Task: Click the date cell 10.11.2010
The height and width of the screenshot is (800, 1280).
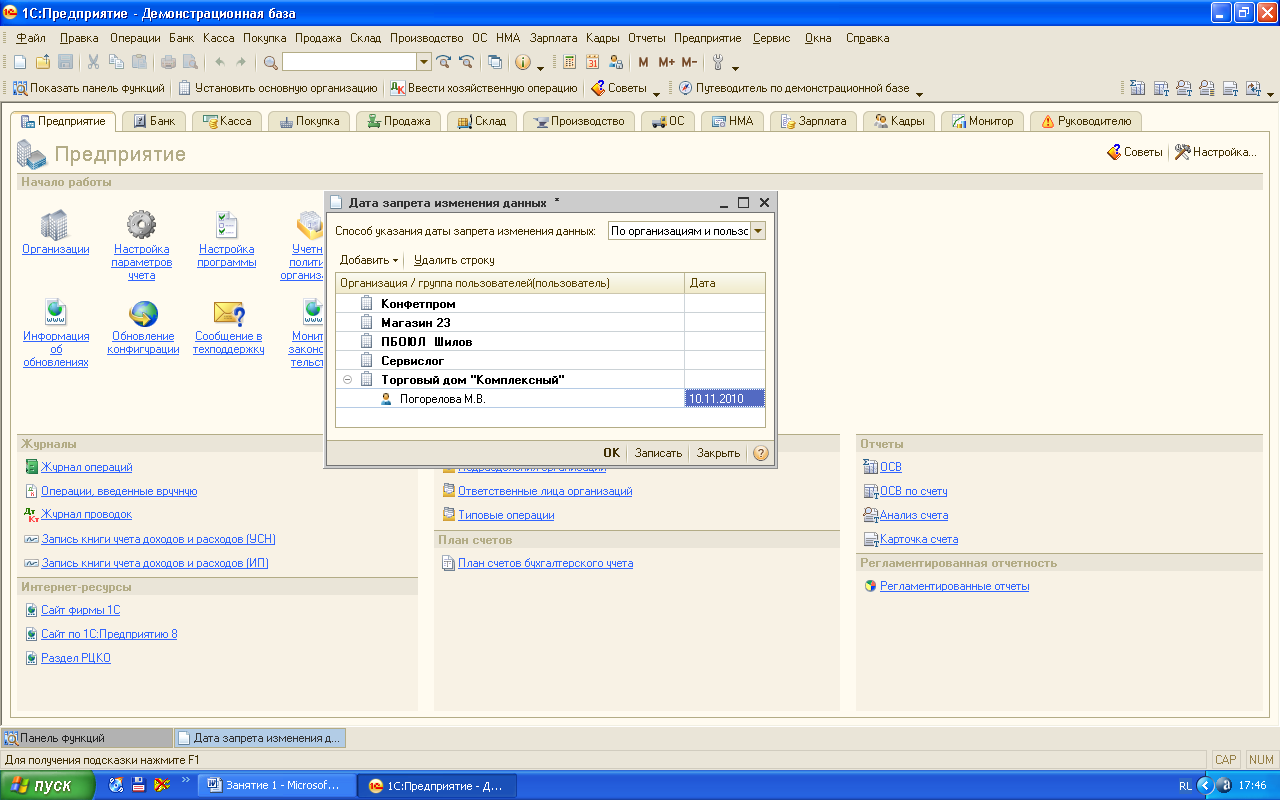Action: [x=725, y=399]
